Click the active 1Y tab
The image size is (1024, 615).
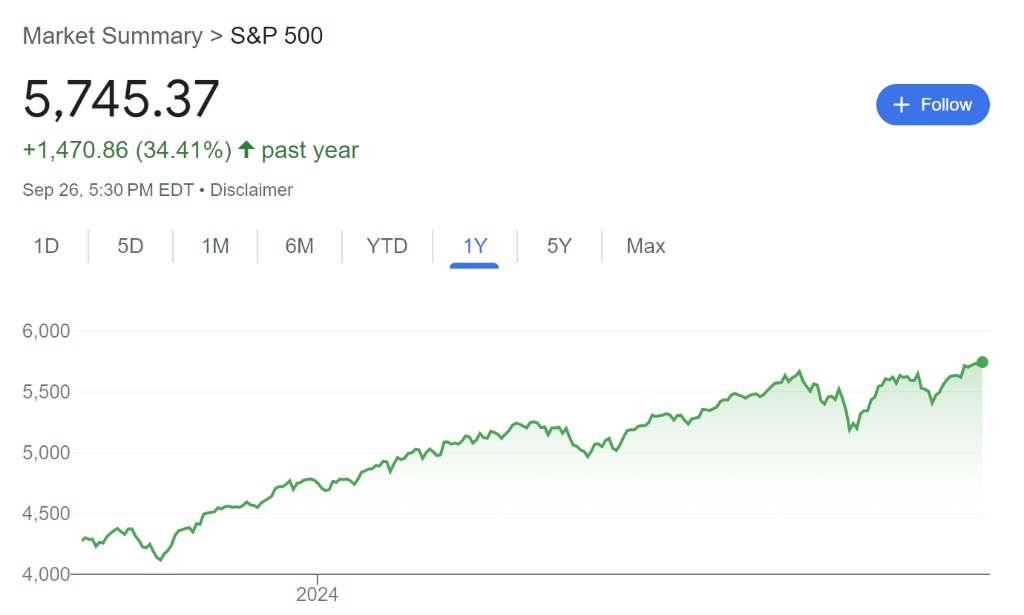tap(475, 246)
